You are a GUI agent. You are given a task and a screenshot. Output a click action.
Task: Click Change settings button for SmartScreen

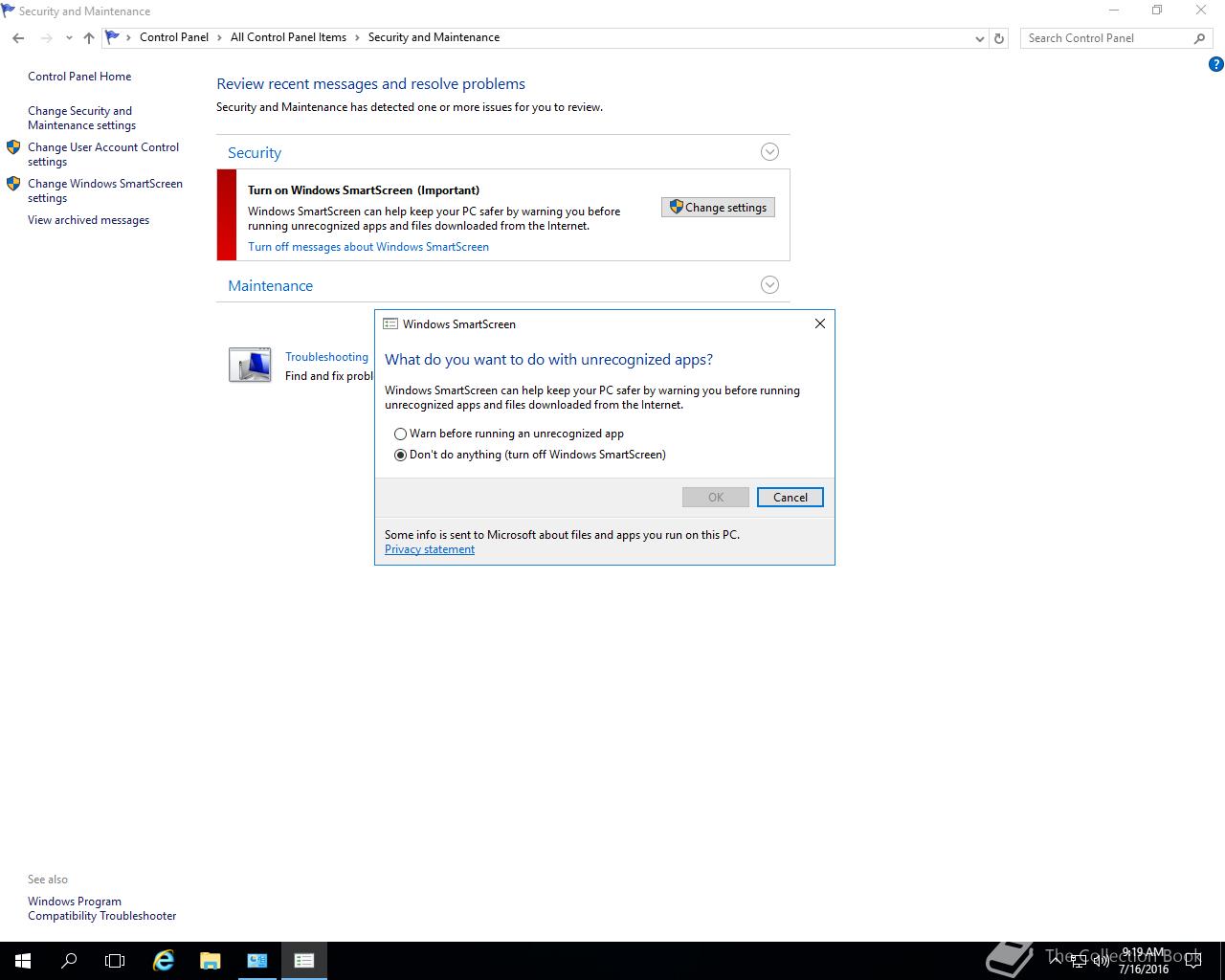[718, 208]
